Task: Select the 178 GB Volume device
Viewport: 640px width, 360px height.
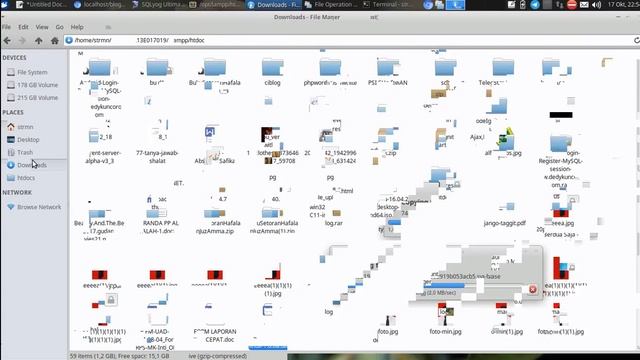Action: (x=32, y=85)
